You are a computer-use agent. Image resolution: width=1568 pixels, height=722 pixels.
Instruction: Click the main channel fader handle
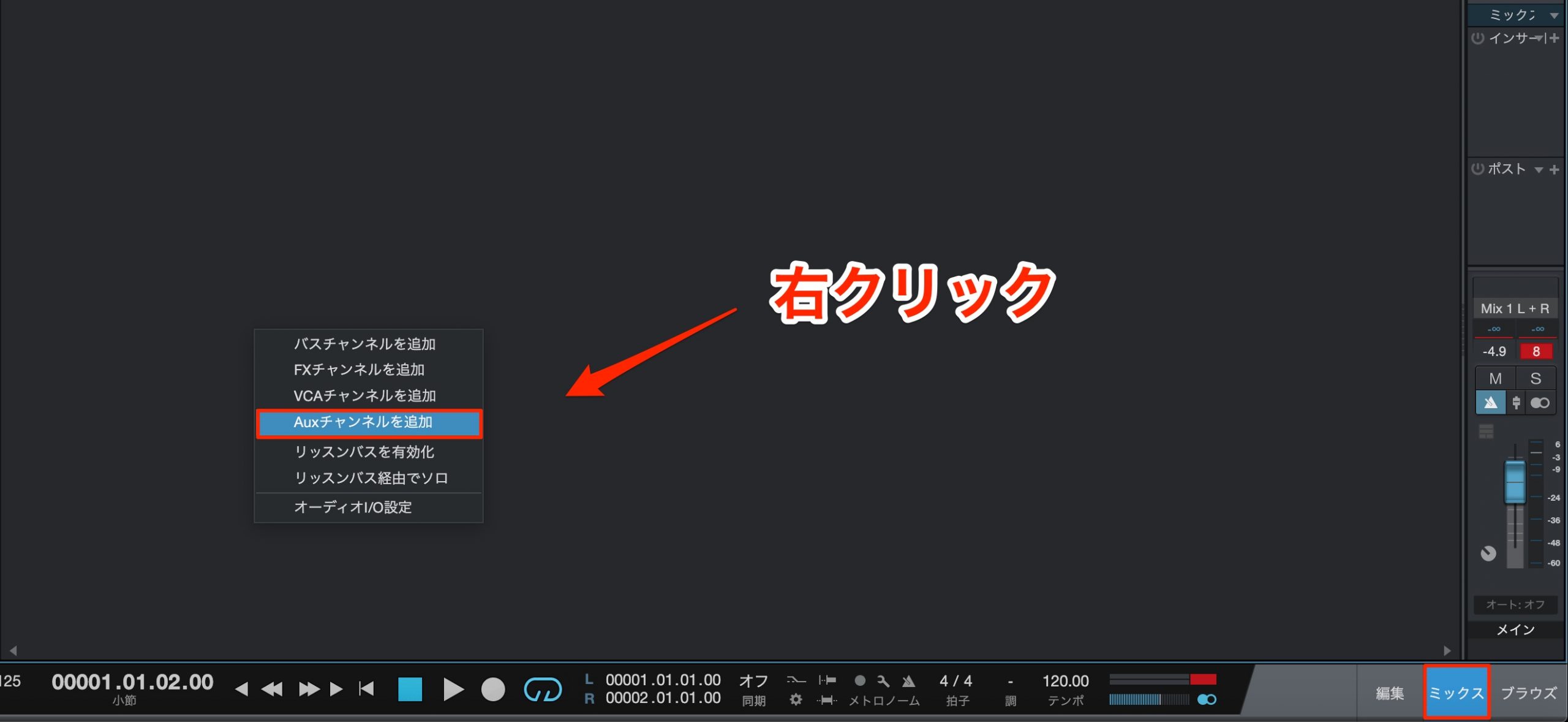[x=1515, y=481]
